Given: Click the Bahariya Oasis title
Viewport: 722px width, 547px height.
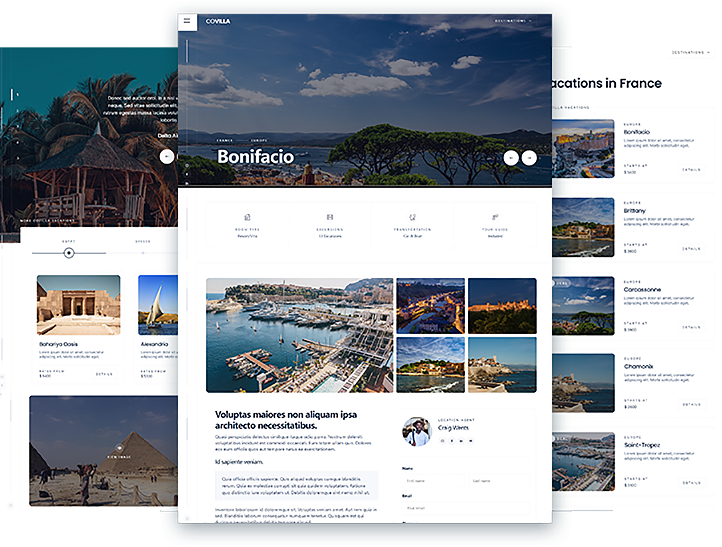Looking at the screenshot, I should pyautogui.click(x=58, y=344).
